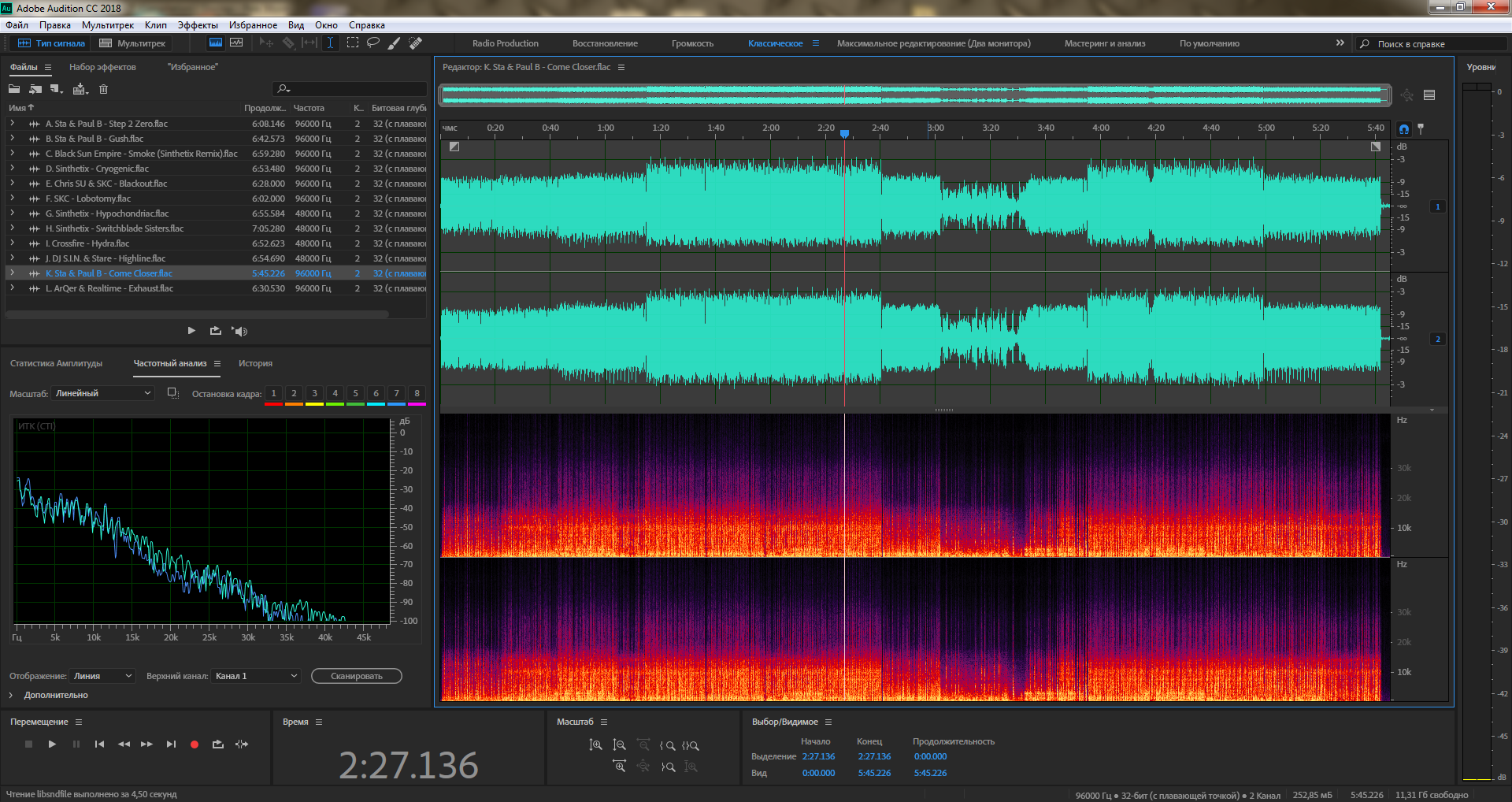Screen dimensions: 1512x802
Task: Open the Эффекты menu
Action: 198,25
